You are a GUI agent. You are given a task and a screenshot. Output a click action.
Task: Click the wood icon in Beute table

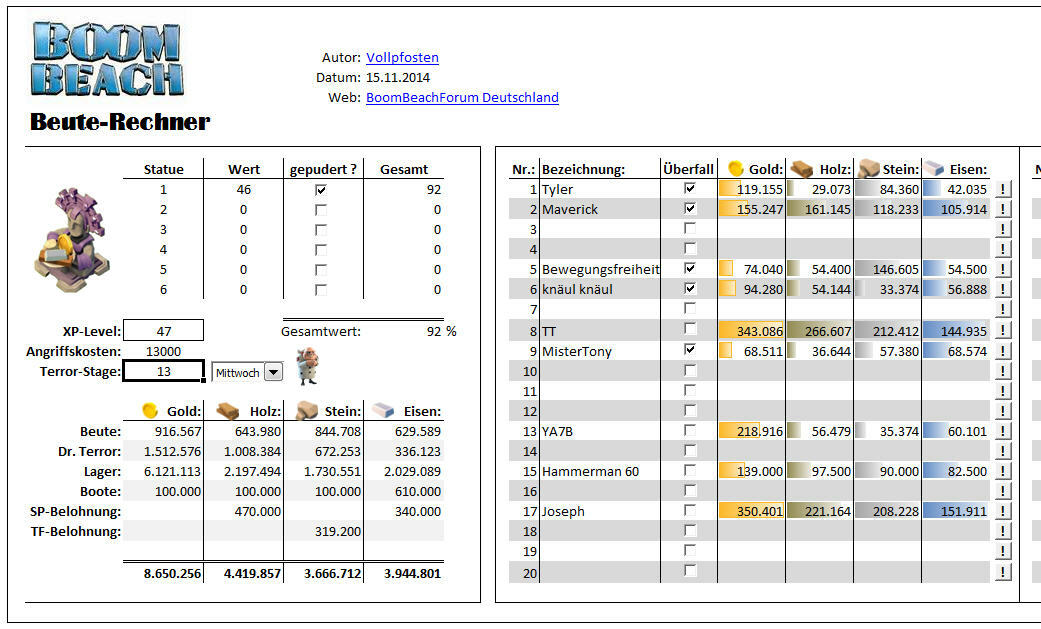point(229,411)
